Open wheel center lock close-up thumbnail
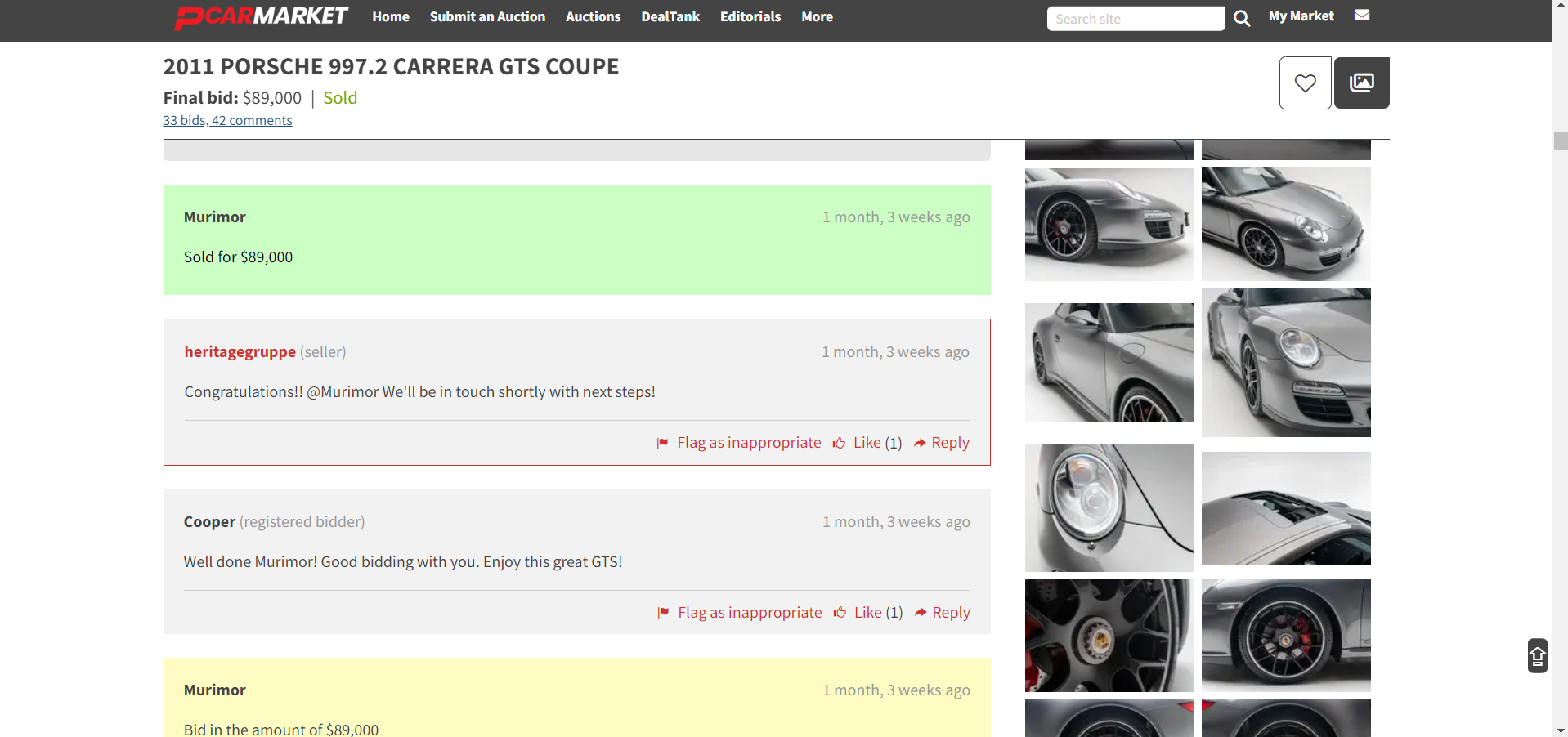1568x737 pixels. (x=1109, y=636)
